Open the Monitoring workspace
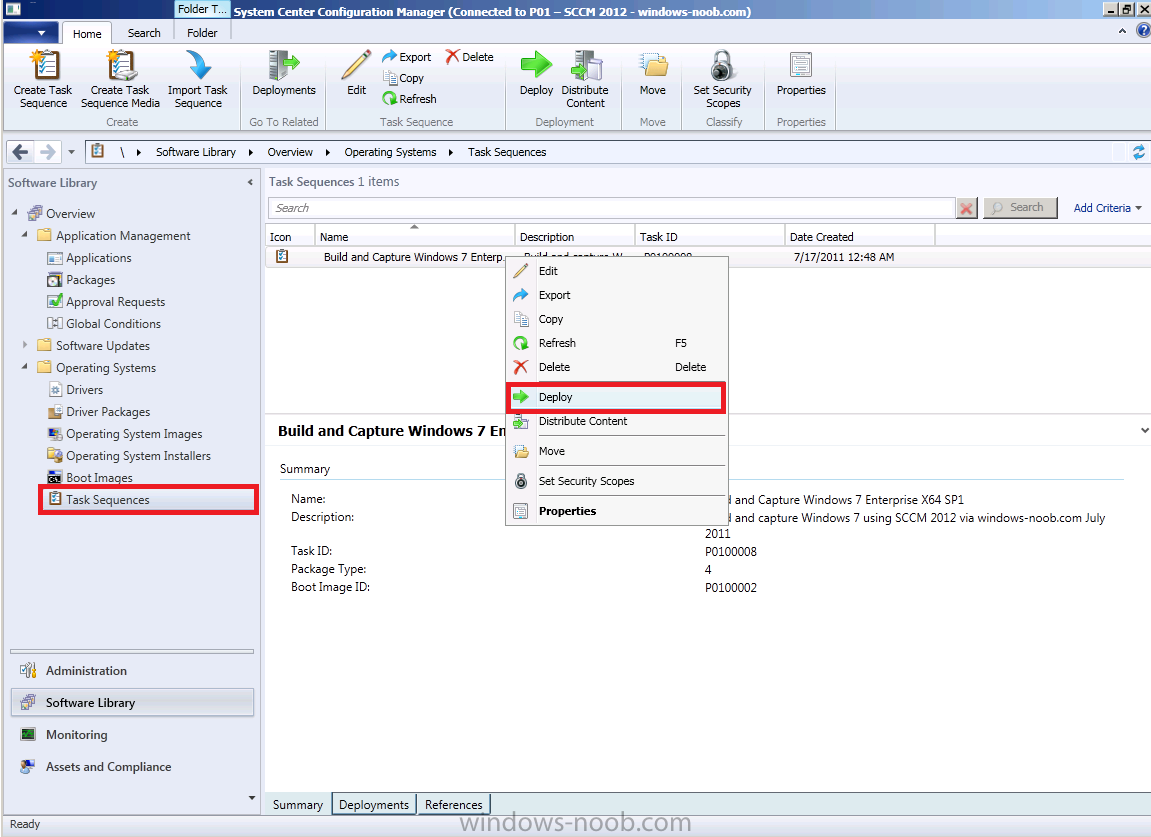The height and width of the screenshot is (837, 1151). coord(132,734)
